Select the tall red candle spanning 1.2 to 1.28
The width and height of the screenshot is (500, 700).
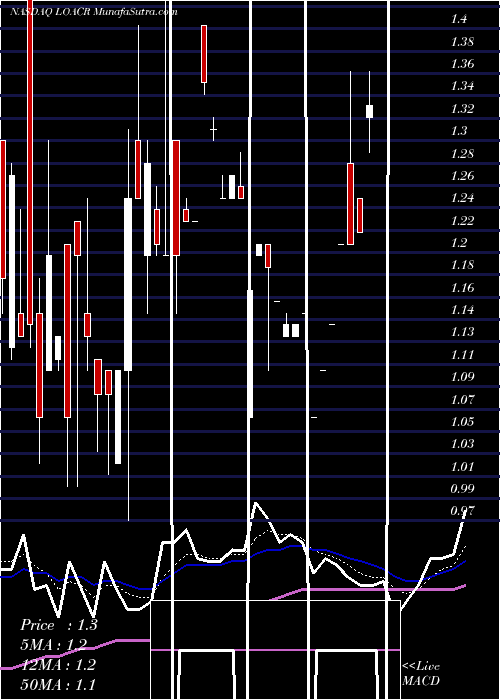coord(350,204)
